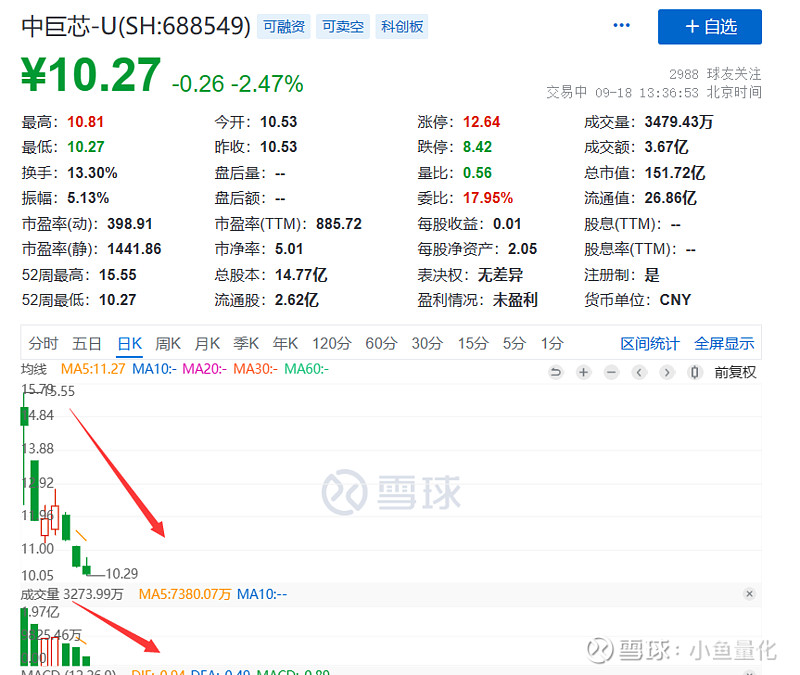
Task: Click the MA60 moving average label
Action: [x=306, y=368]
